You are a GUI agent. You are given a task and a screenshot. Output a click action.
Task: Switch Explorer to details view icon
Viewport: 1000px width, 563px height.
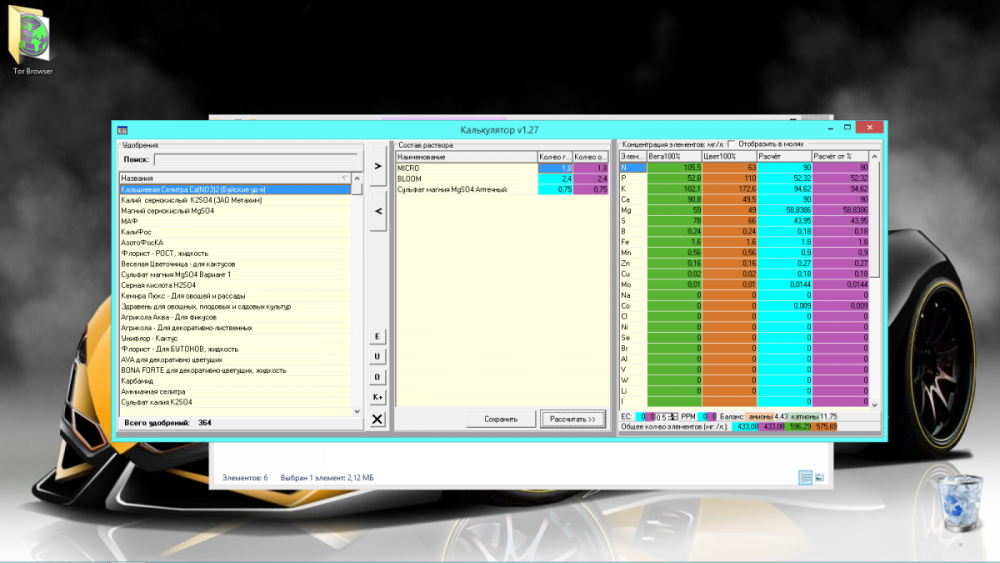805,478
